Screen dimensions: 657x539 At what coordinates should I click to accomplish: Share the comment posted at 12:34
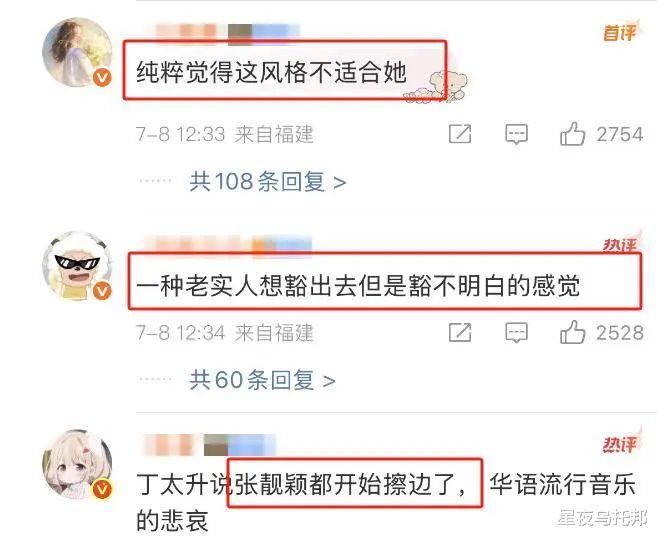(x=460, y=333)
